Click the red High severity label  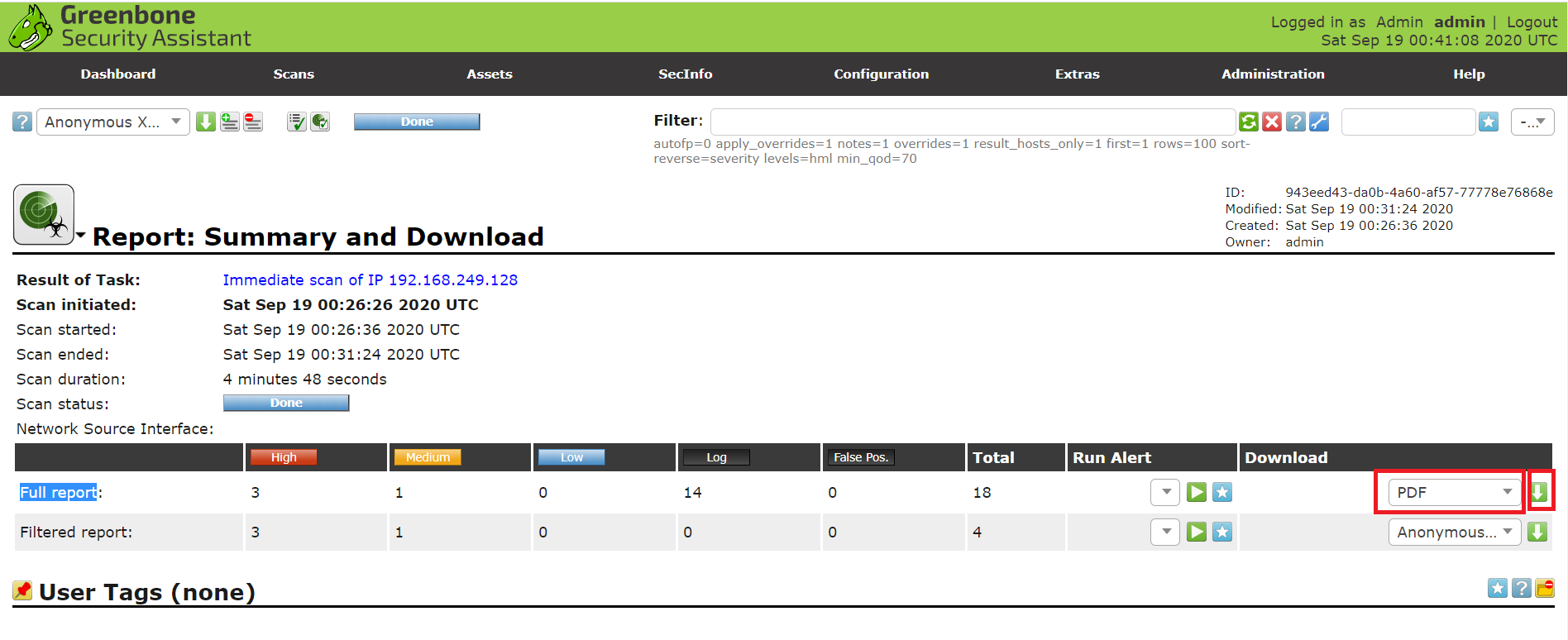click(284, 457)
